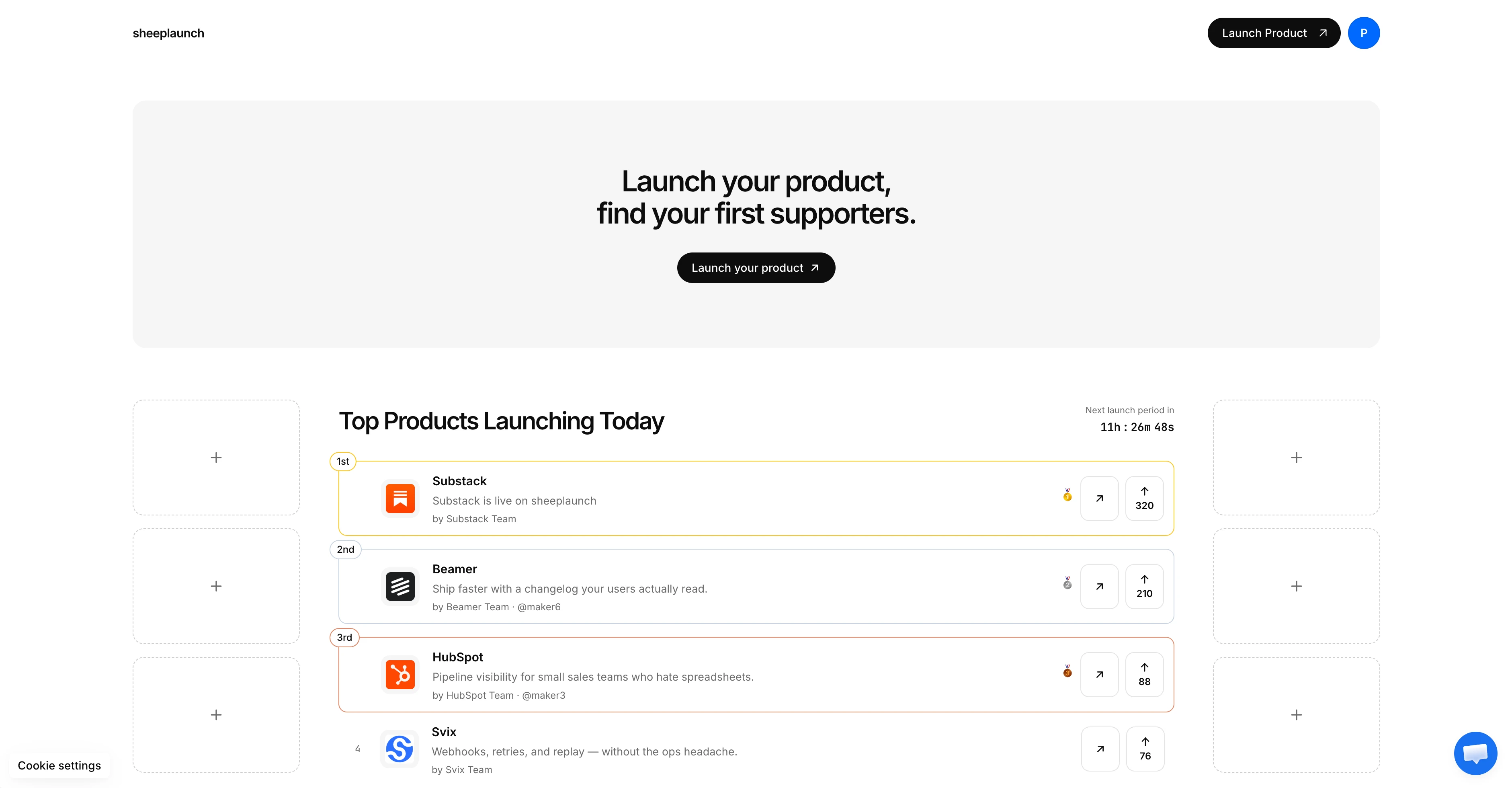Viewport: 1512px width, 788px height.
Task: Click "by Svix Team" byline
Action: 462,770
